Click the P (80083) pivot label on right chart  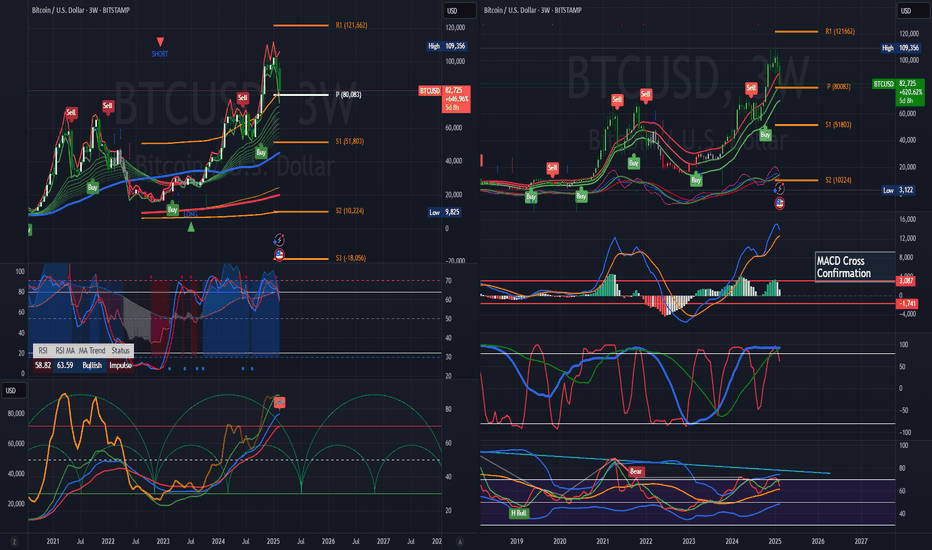click(839, 87)
